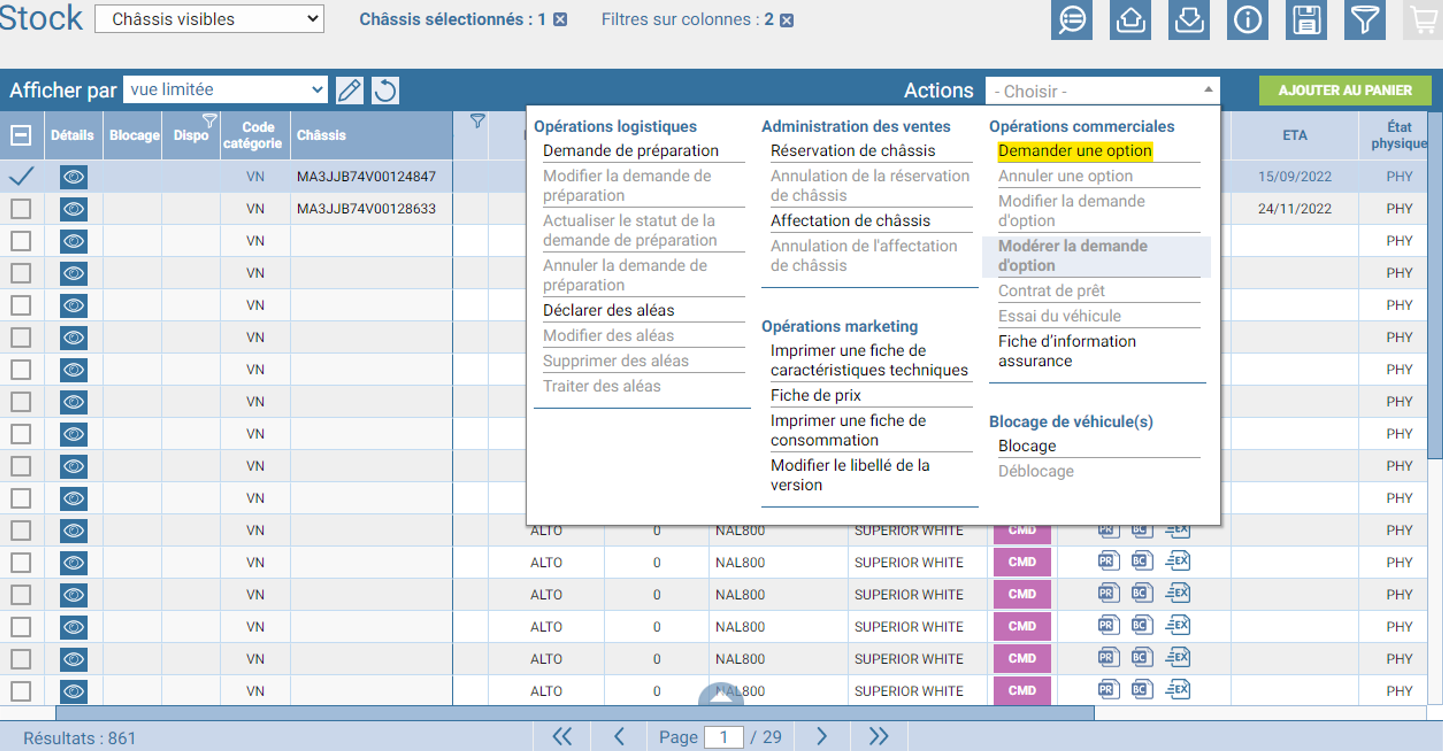Click the horizontal scrollbar below the table
This screenshot has width=1443, height=751.
coord(575,713)
